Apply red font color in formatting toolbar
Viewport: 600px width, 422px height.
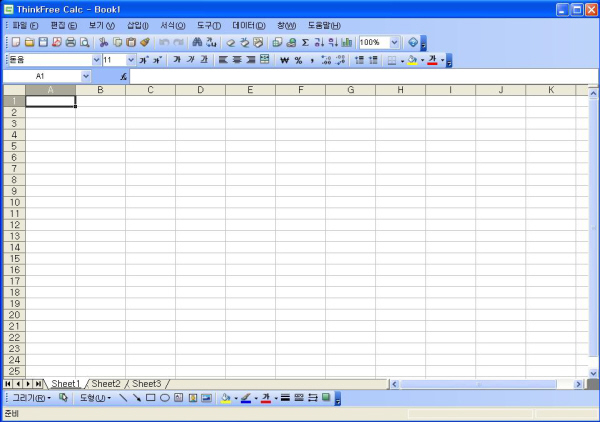point(432,60)
